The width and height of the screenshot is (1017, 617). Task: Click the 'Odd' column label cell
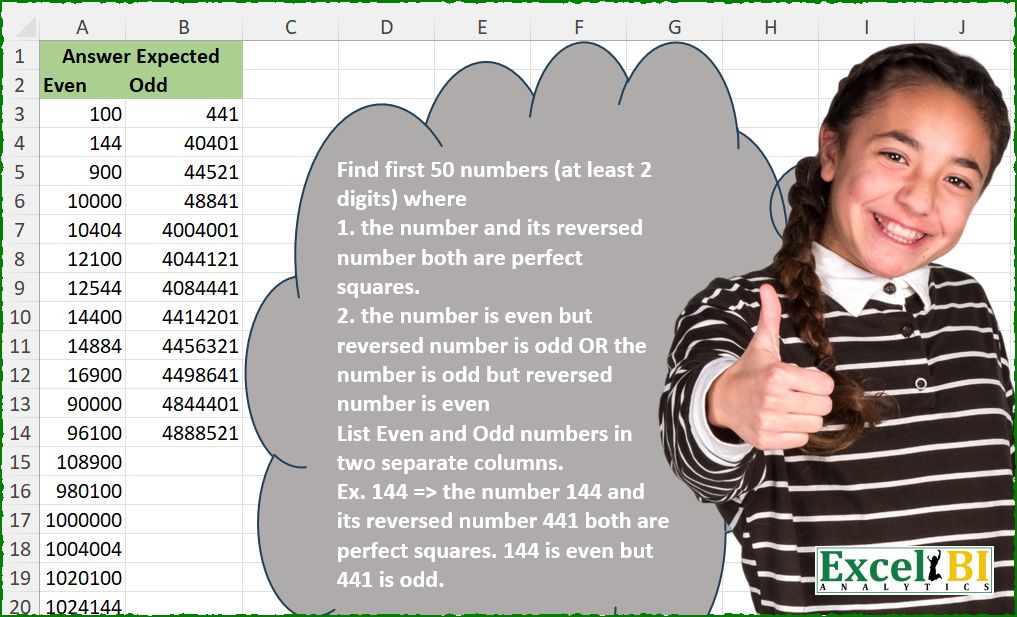click(184, 85)
